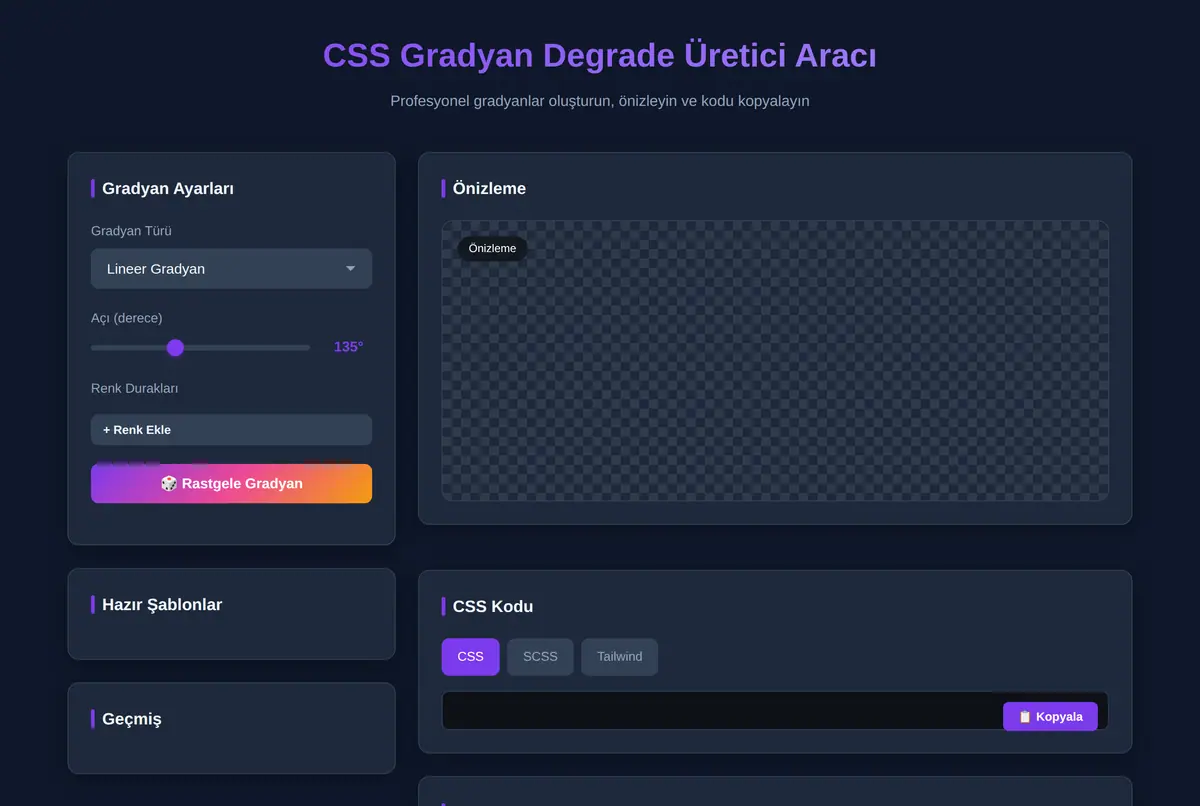Click the Açı angle slider handle
The height and width of the screenshot is (806, 1200).
(x=175, y=347)
